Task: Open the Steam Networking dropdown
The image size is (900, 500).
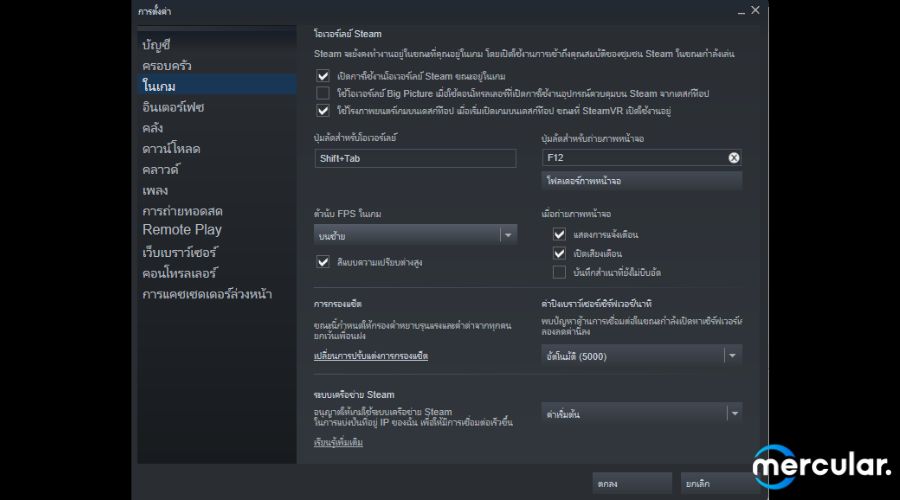Action: (641, 413)
